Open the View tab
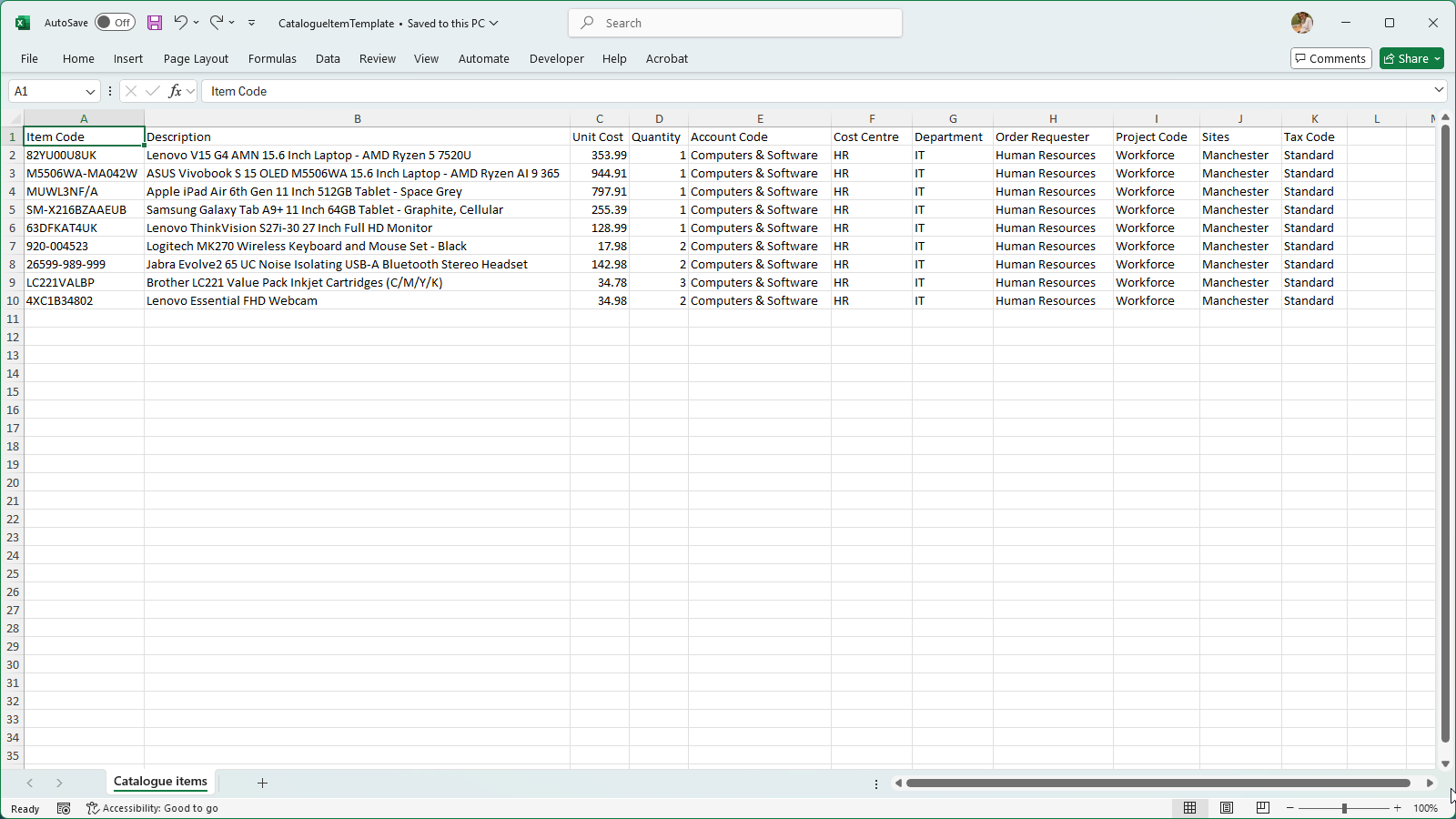 pos(426,58)
